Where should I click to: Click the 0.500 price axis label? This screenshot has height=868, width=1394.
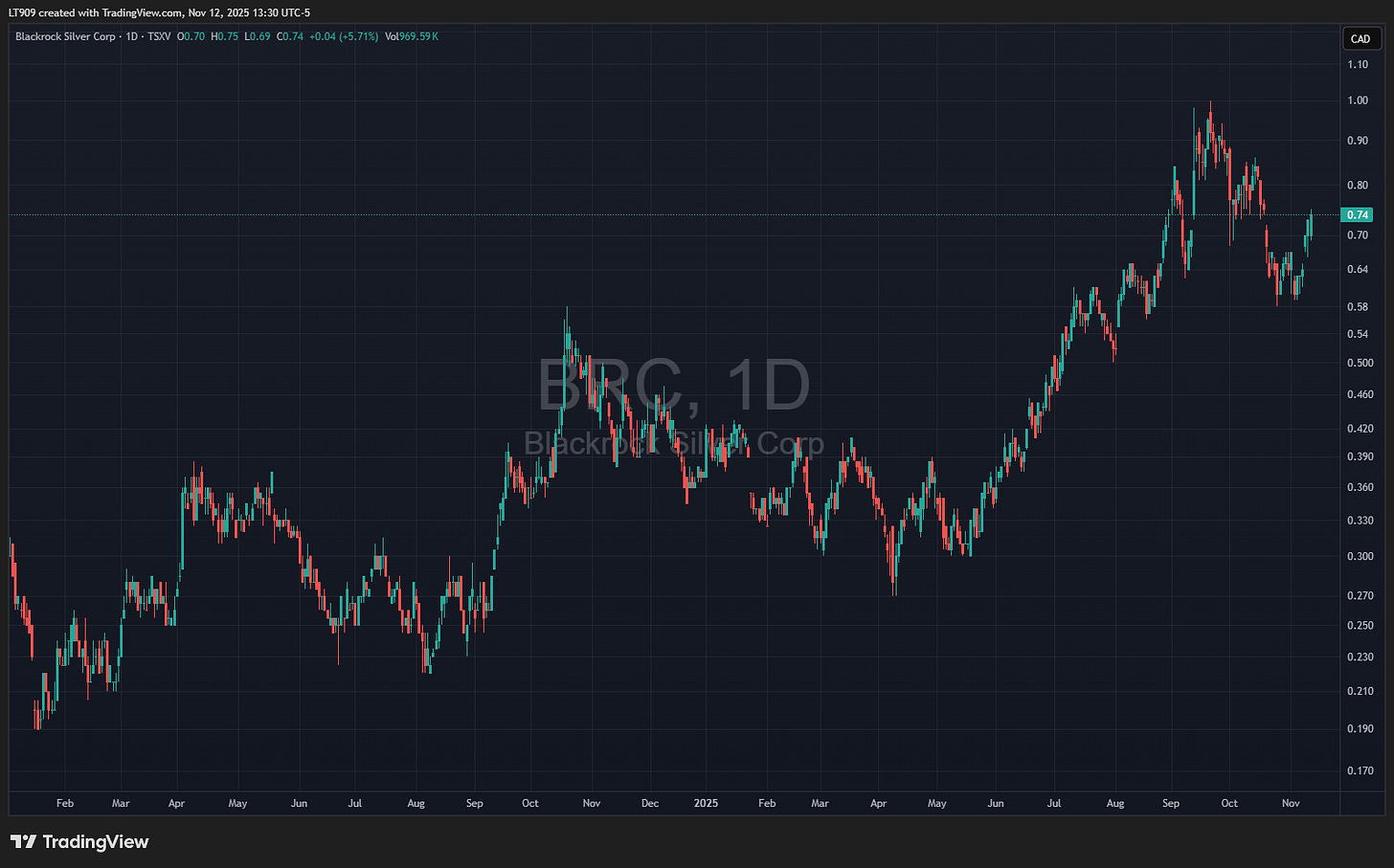(1360, 363)
